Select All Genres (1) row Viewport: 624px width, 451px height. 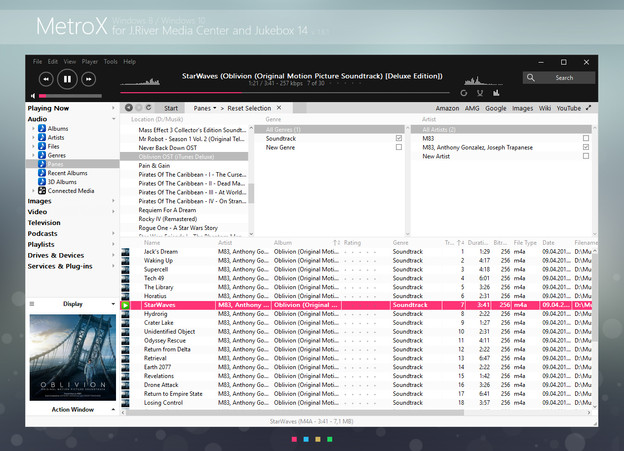(329, 129)
